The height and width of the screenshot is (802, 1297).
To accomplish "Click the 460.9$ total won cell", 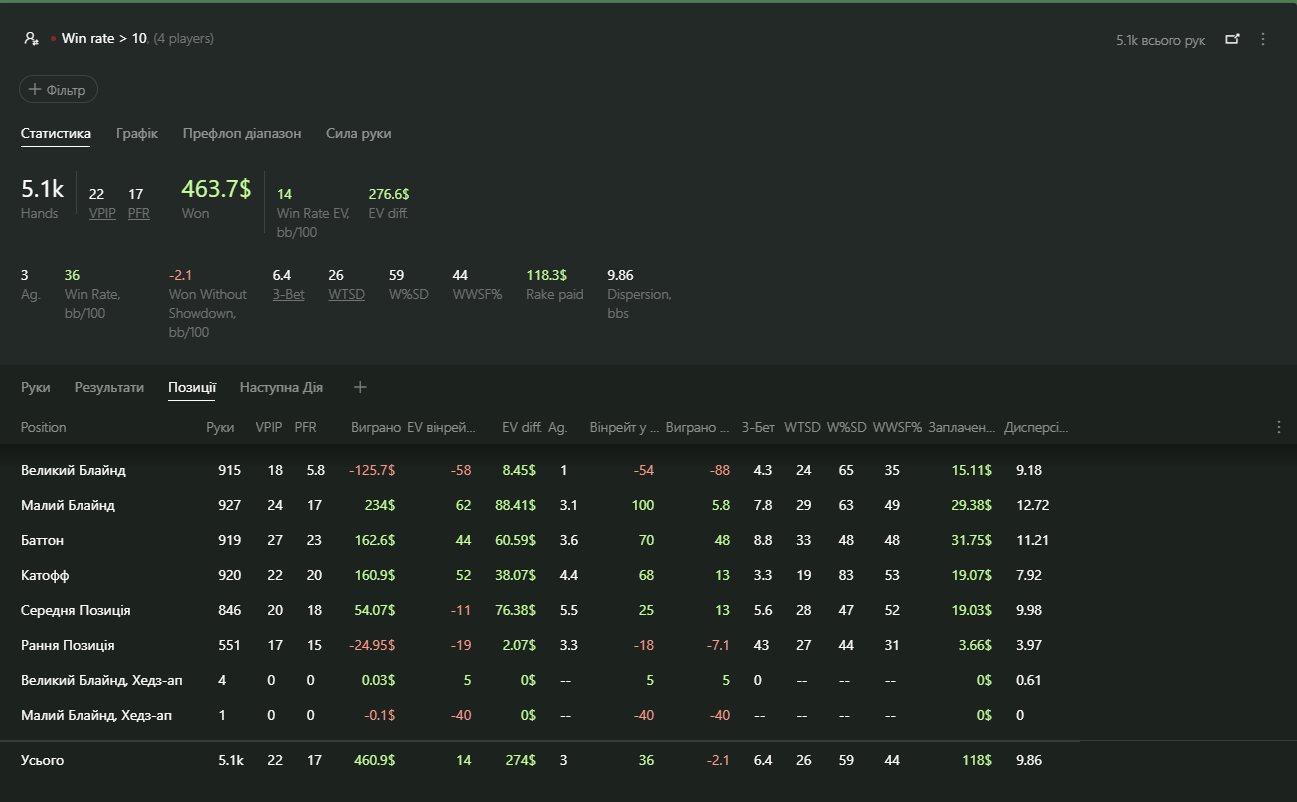I will [375, 760].
